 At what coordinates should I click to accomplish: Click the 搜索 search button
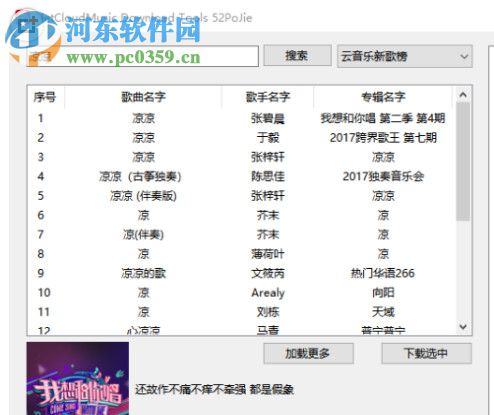click(x=297, y=56)
